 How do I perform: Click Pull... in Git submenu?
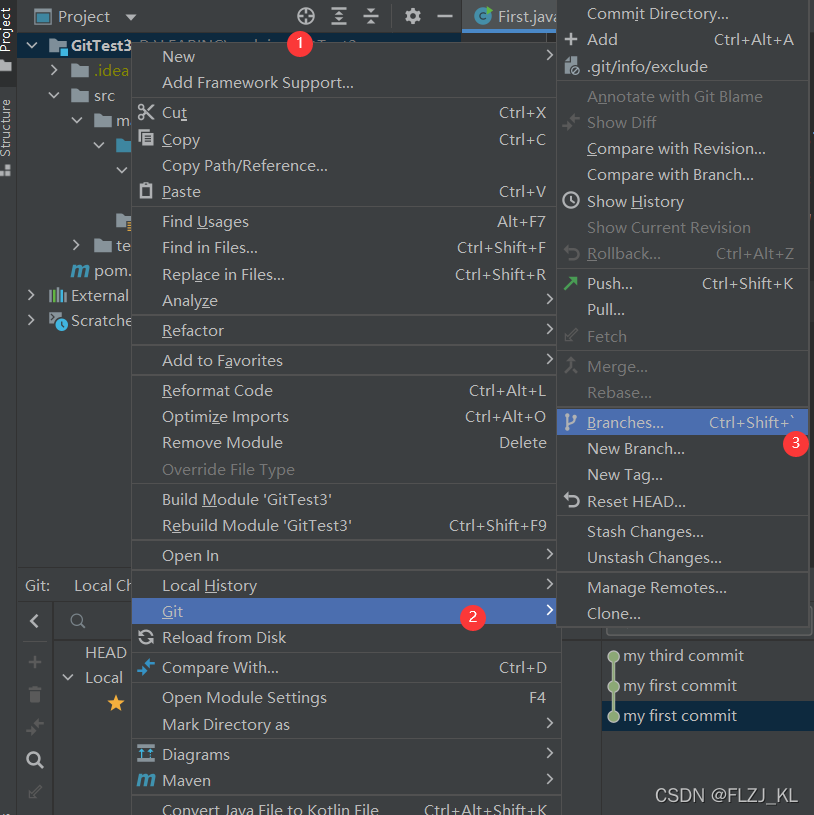point(682,310)
